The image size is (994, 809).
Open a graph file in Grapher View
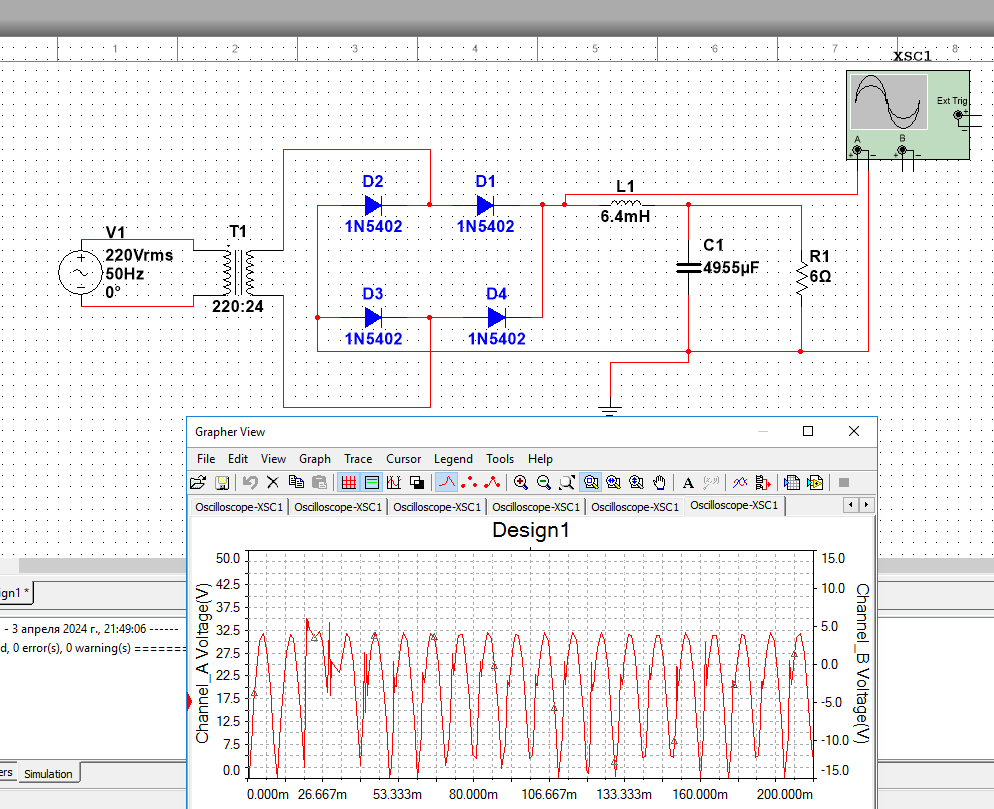click(x=198, y=483)
